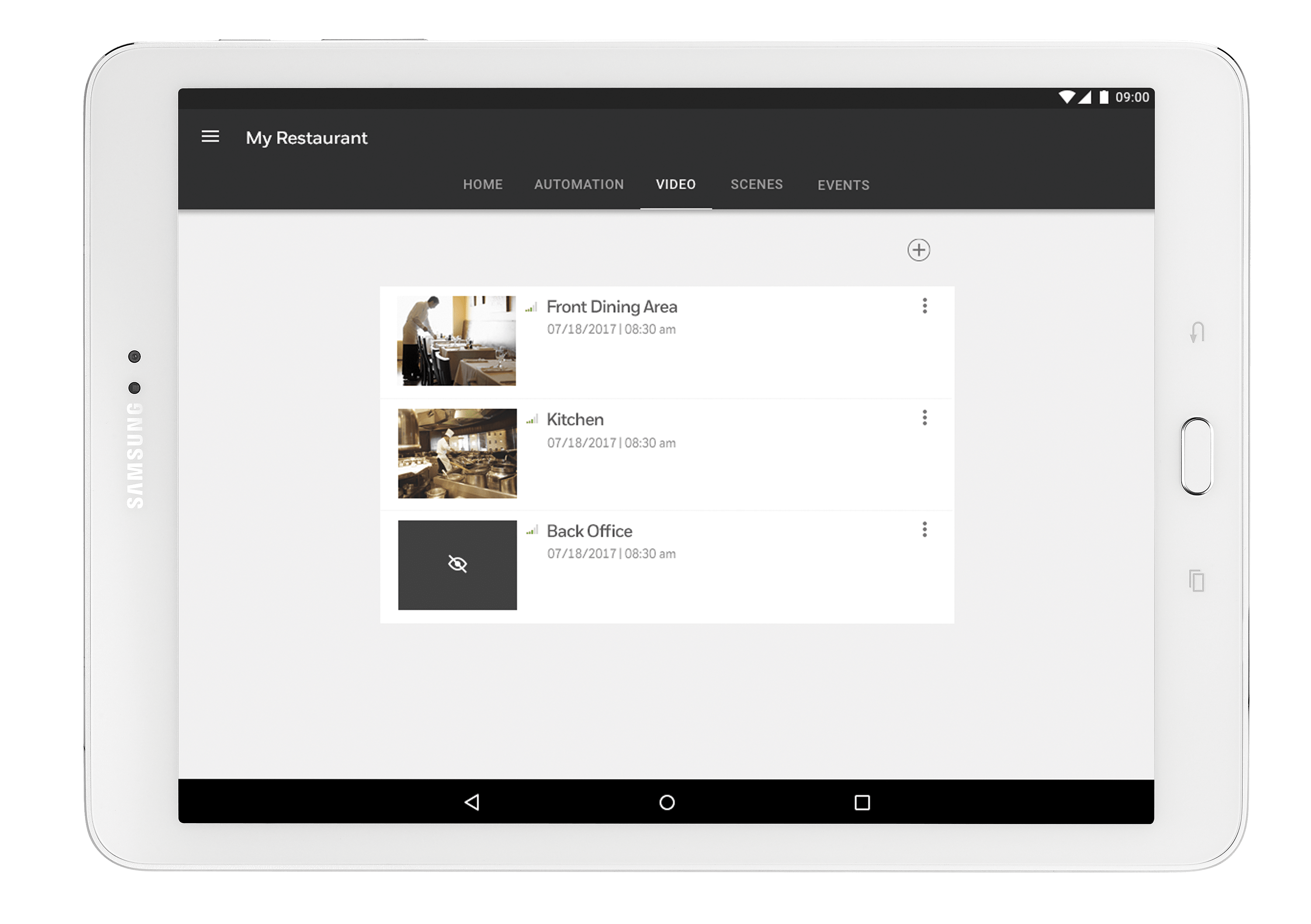Viewport: 1311px width, 924px height.
Task: Open the hamburger navigation menu
Action: (210, 137)
